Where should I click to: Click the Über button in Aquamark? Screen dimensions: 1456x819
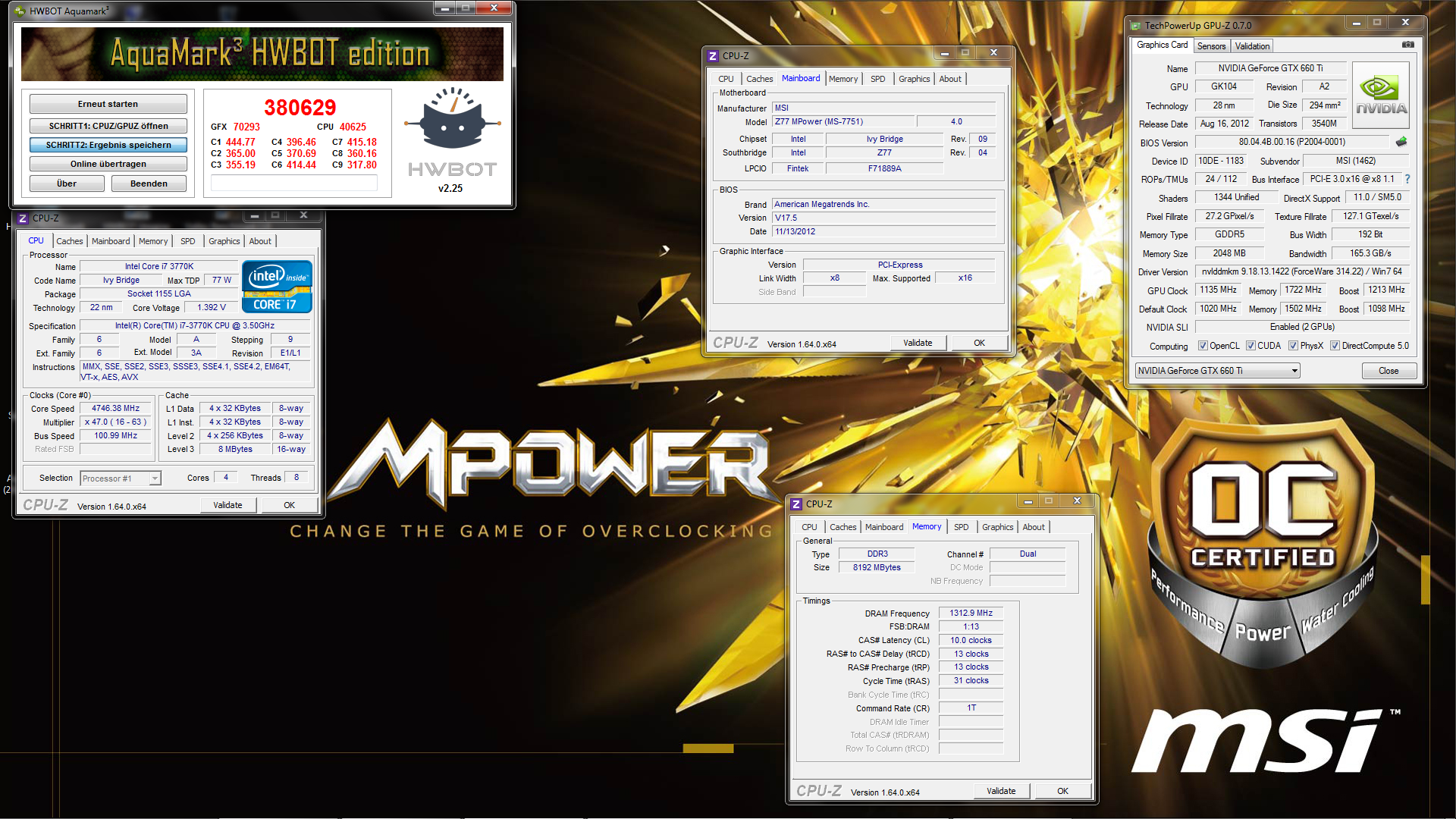click(x=67, y=184)
